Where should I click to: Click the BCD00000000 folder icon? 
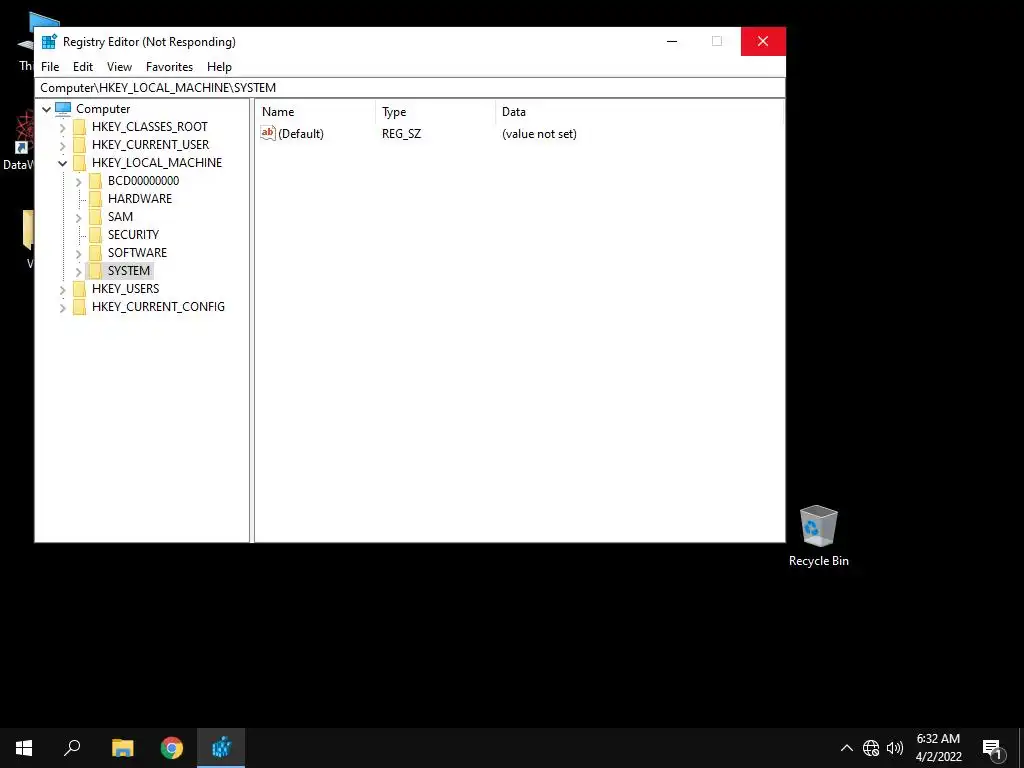[95, 181]
